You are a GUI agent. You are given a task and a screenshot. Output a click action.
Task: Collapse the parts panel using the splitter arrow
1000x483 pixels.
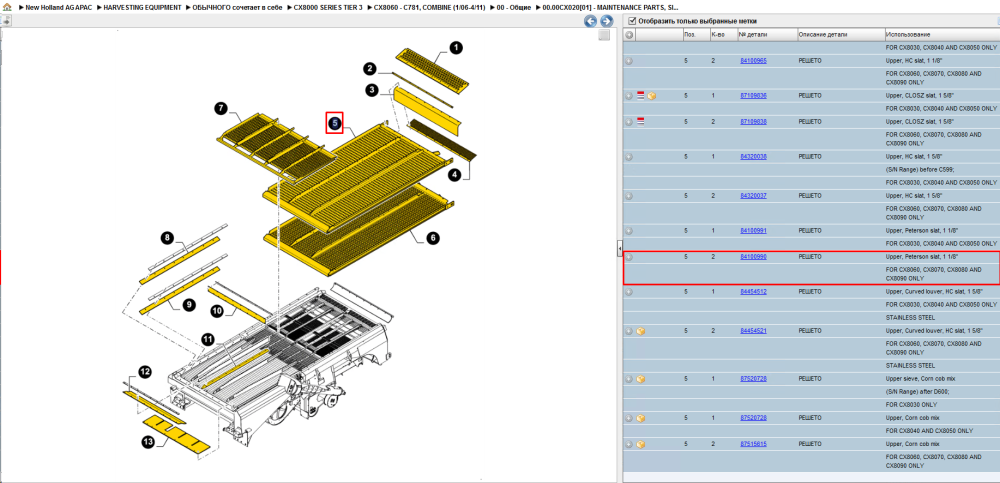pos(619,249)
